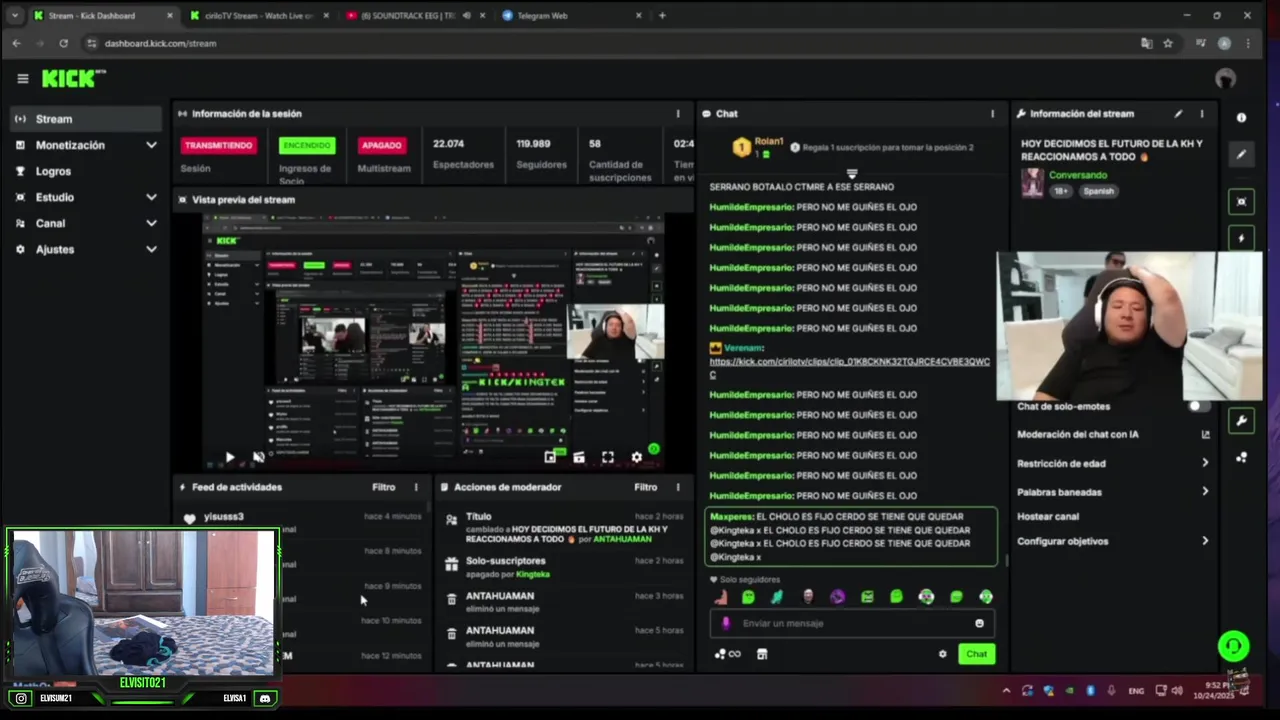Click the dots cluster icon below the wrench
The width and height of the screenshot is (1280, 720).
coord(1241,457)
